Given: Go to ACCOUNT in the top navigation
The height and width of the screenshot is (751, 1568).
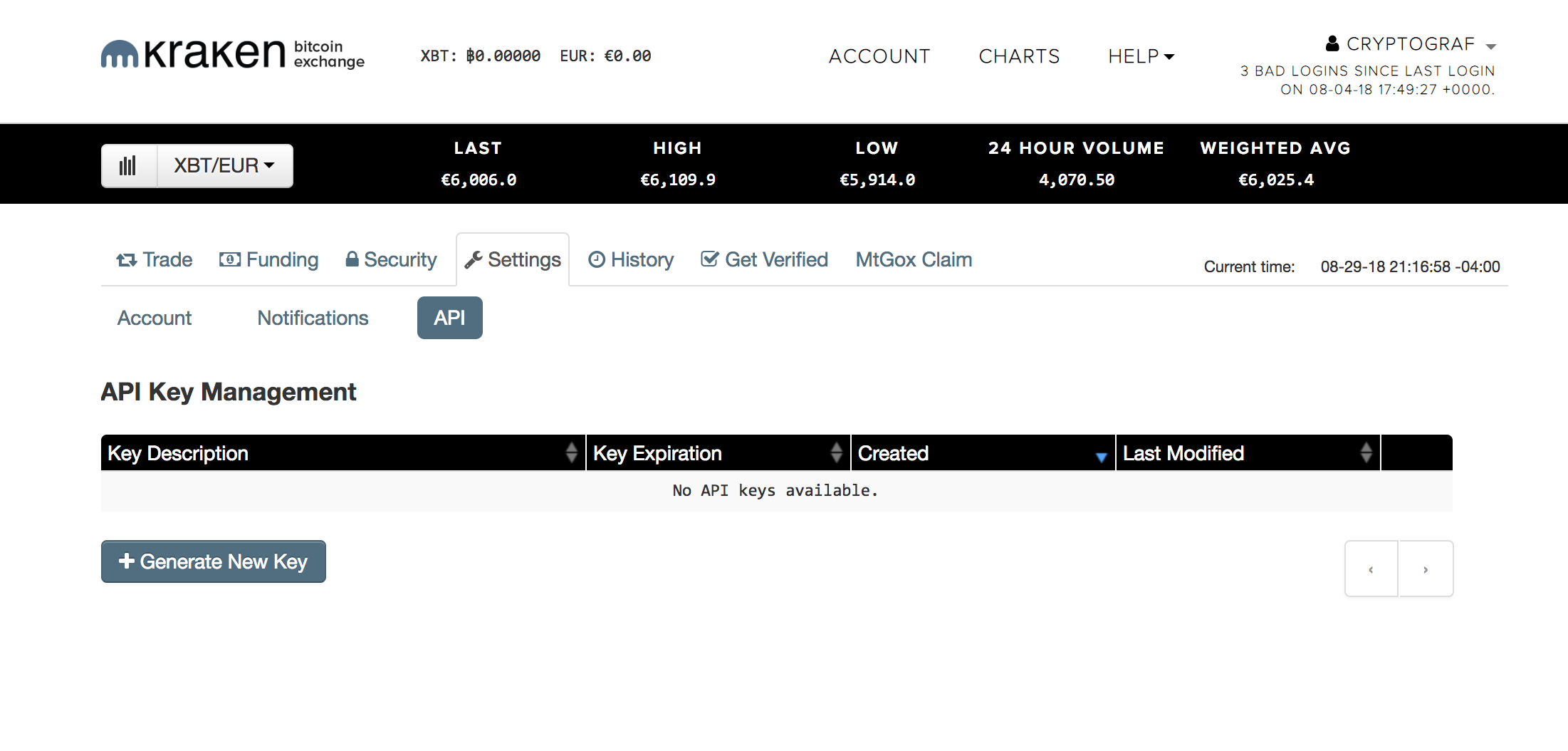Looking at the screenshot, I should pos(879,56).
